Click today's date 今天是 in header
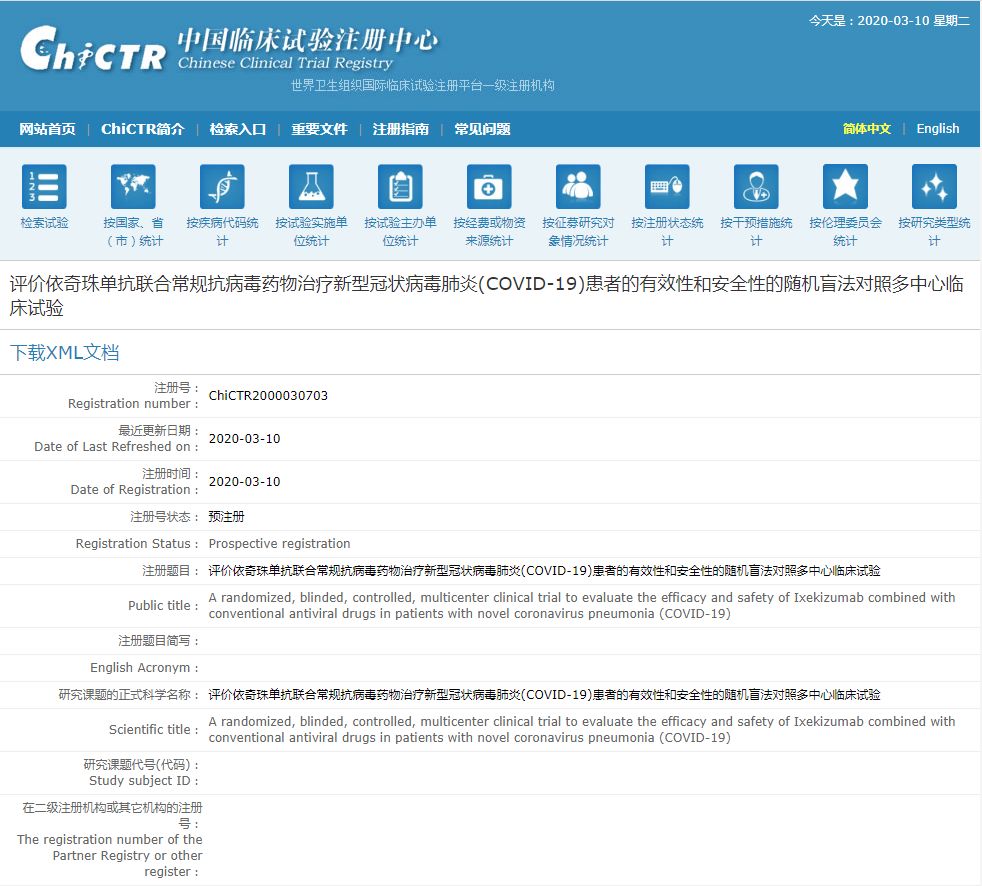This screenshot has height=886, width=982. (889, 21)
